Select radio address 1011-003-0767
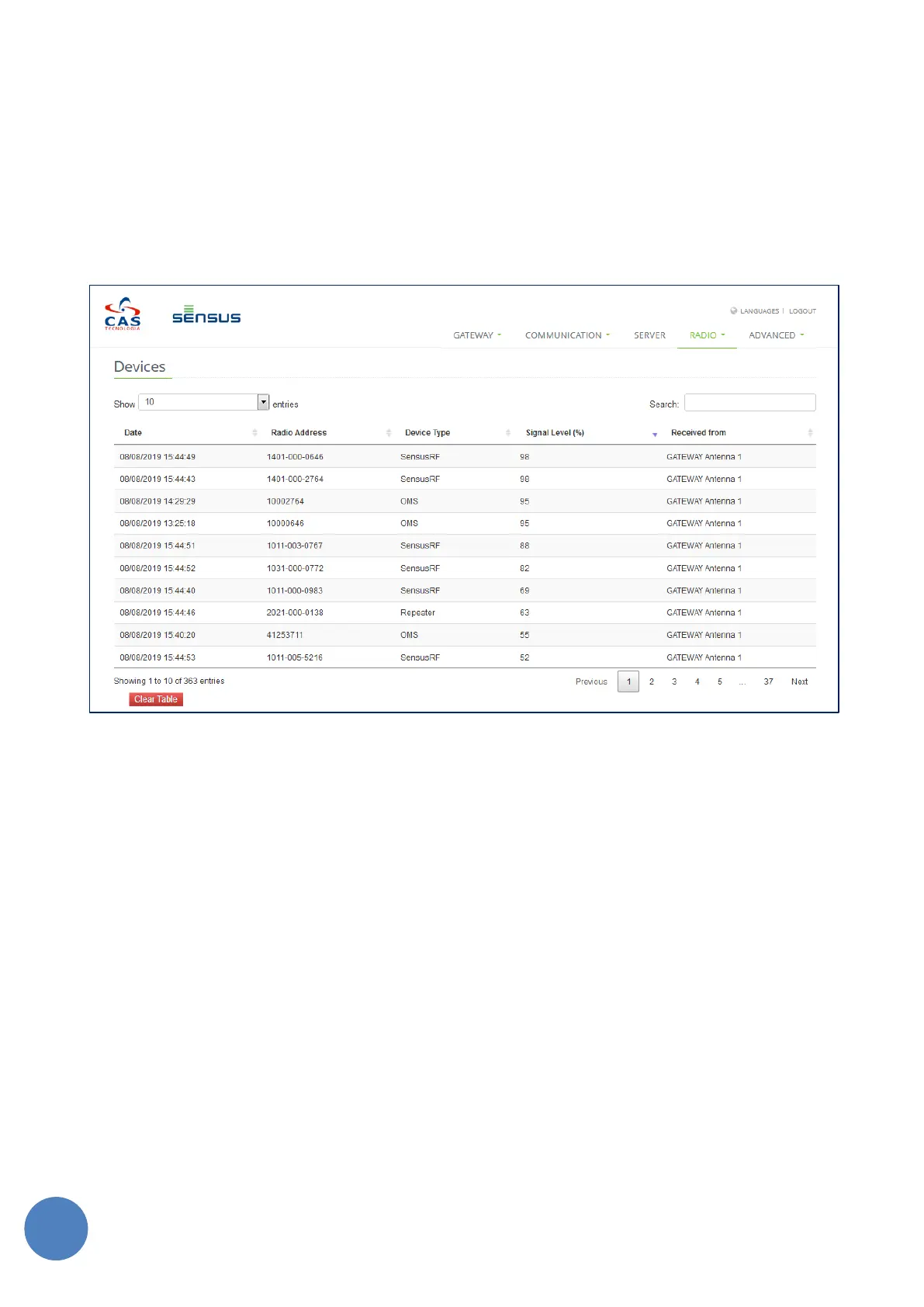924x1307 pixels. point(295,546)
